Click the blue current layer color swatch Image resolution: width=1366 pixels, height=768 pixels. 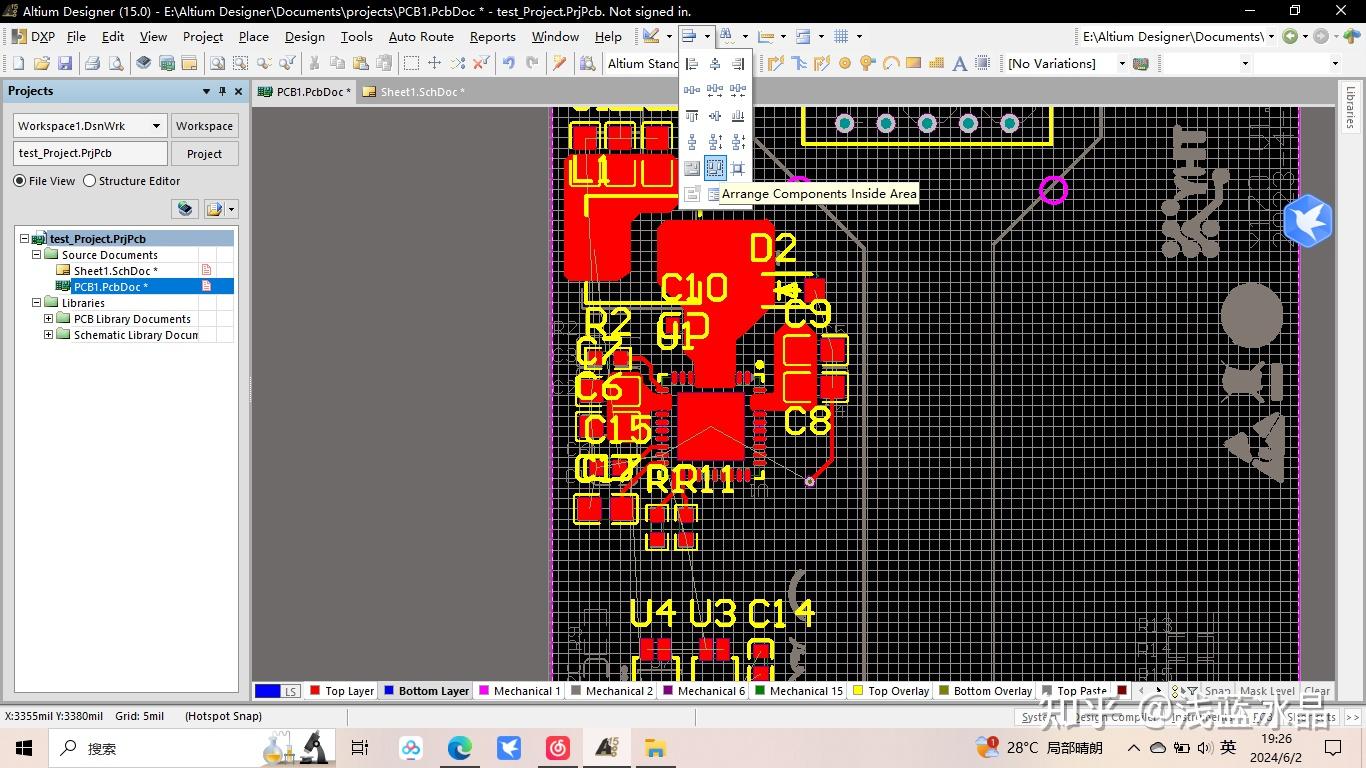[x=267, y=691]
